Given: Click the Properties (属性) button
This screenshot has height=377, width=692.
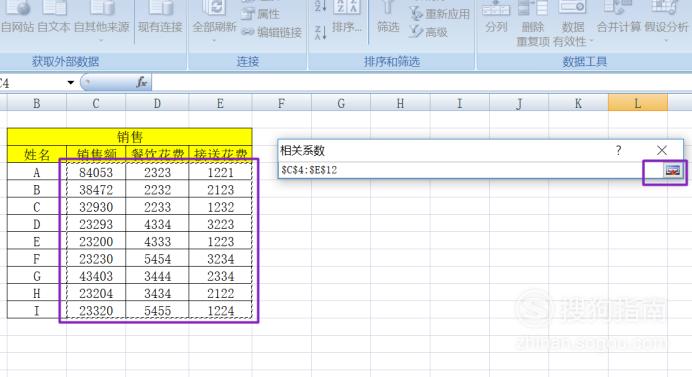Looking at the screenshot, I should point(260,14).
